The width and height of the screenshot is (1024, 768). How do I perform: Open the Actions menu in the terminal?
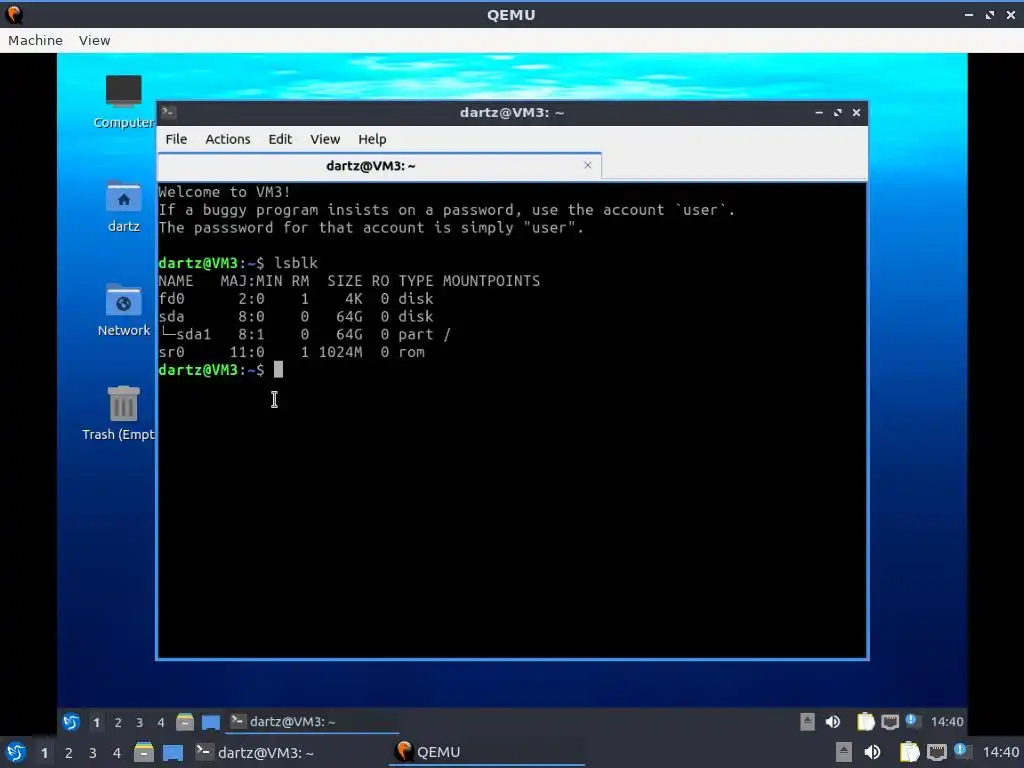pyautogui.click(x=228, y=139)
